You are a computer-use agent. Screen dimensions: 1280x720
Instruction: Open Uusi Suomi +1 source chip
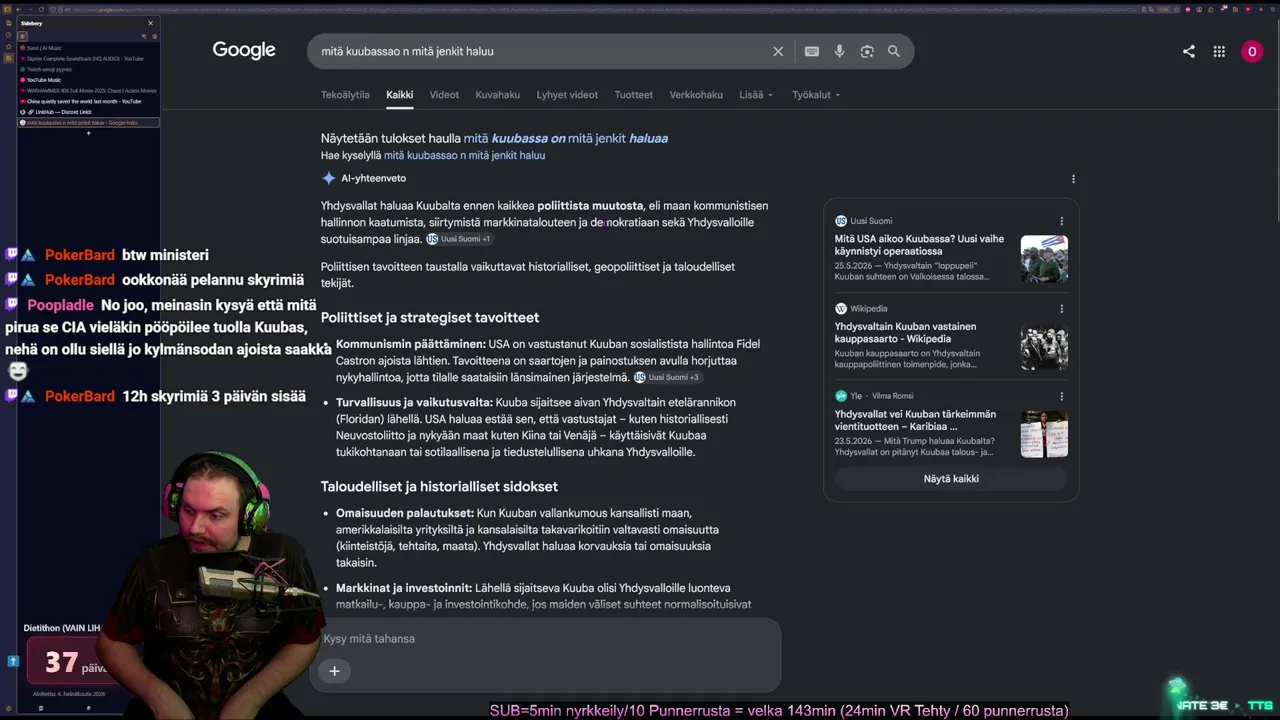(x=459, y=239)
